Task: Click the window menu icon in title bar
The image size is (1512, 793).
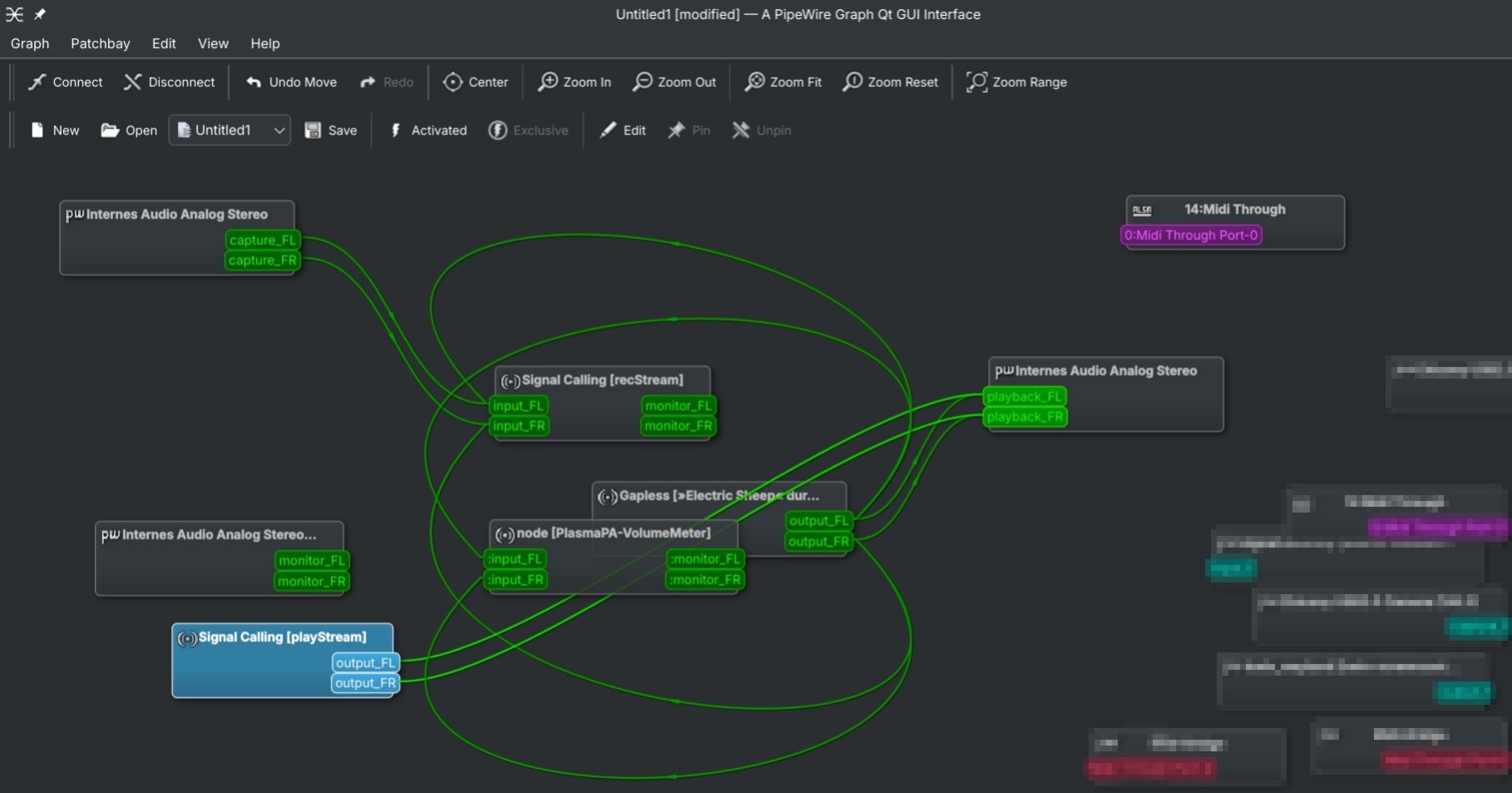Action: (14, 14)
